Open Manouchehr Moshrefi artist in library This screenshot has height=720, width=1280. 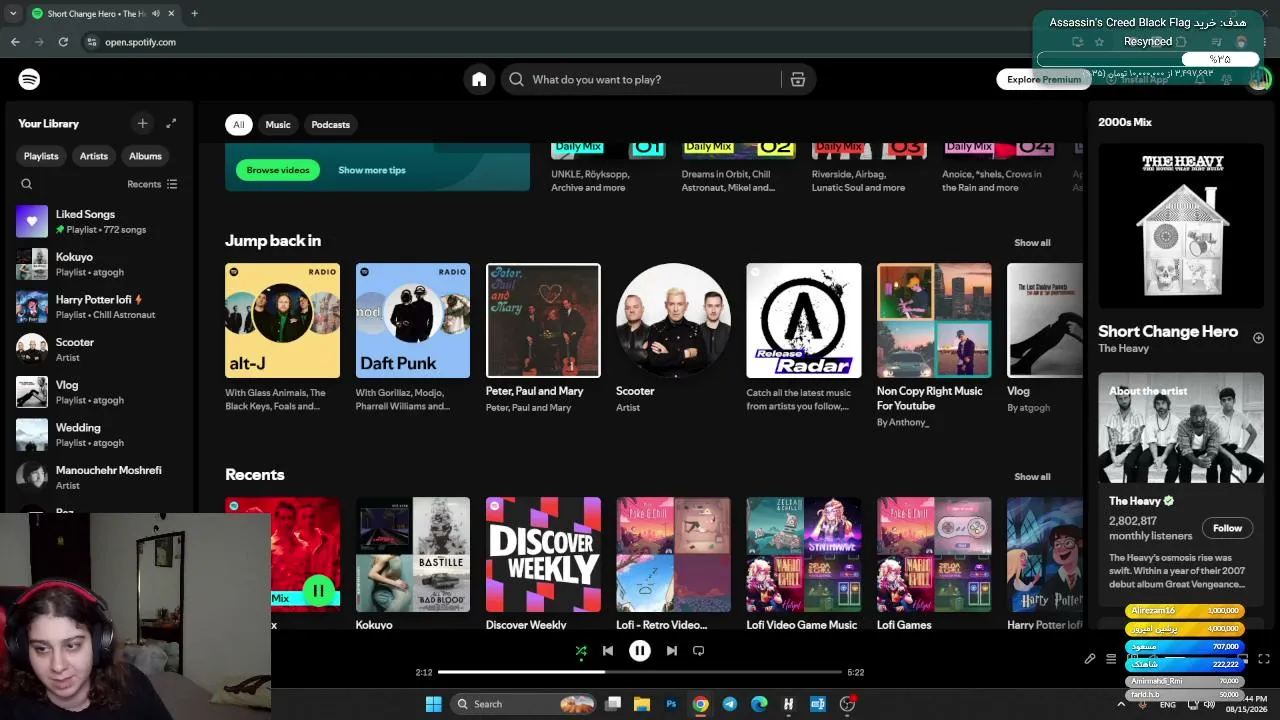coord(97,477)
